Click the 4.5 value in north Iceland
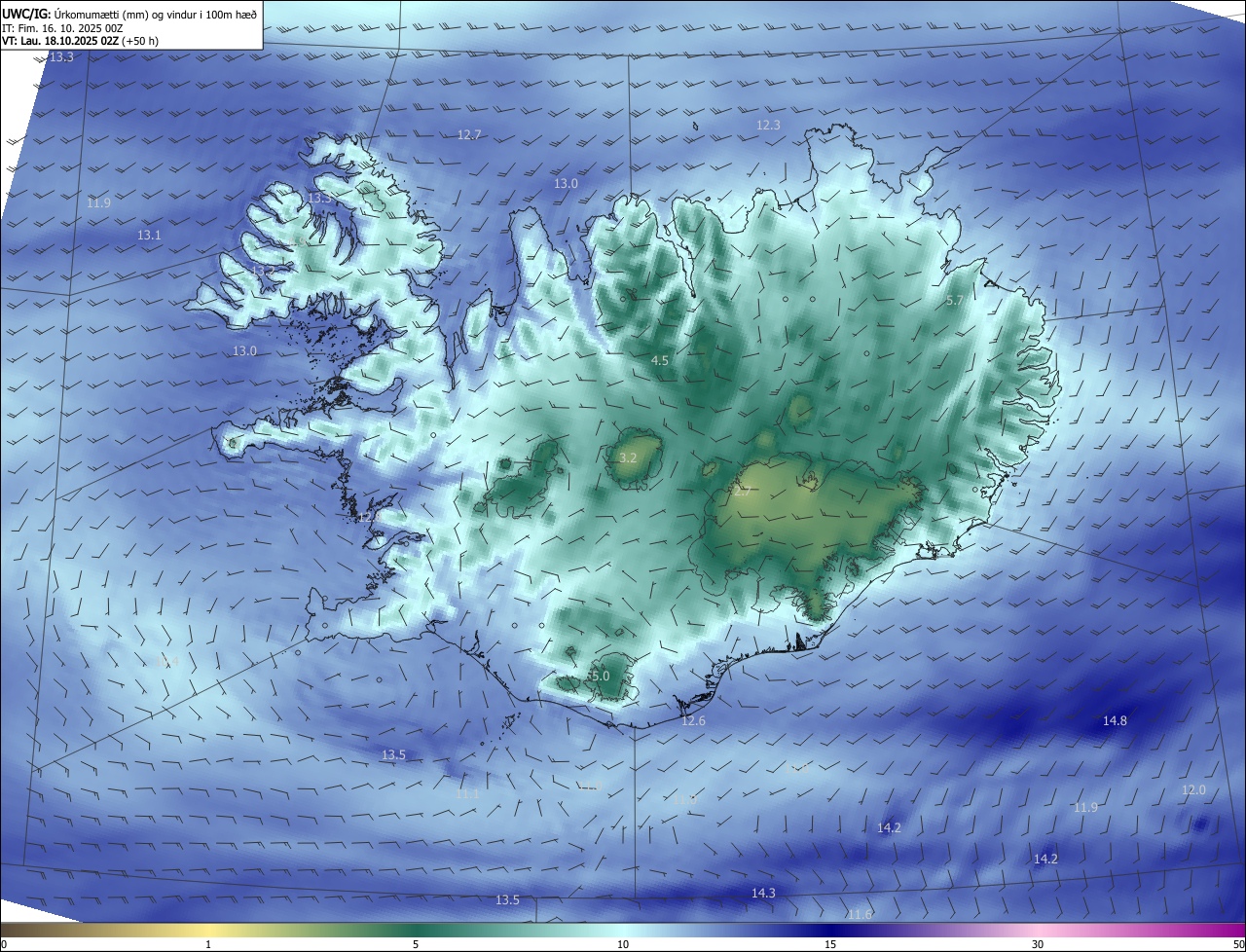Image resolution: width=1246 pixels, height=952 pixels. coord(659,361)
